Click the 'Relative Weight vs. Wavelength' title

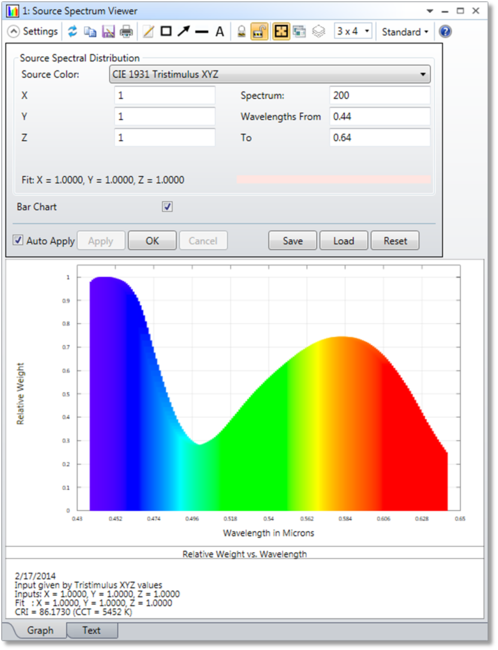coord(245,554)
